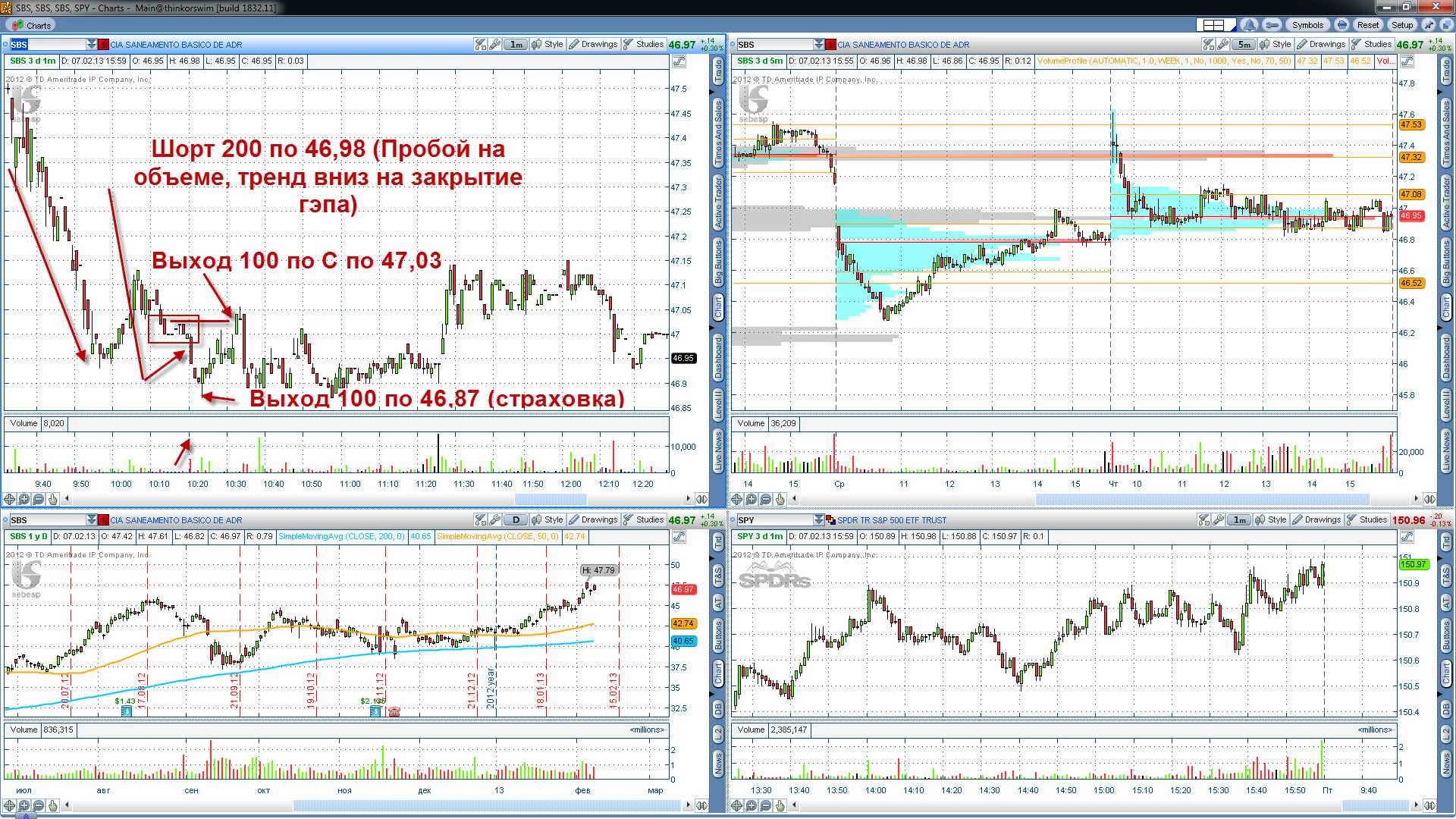Click the printer icon in top toolbar
Viewport: 1456px width, 819px height.
[1341, 25]
